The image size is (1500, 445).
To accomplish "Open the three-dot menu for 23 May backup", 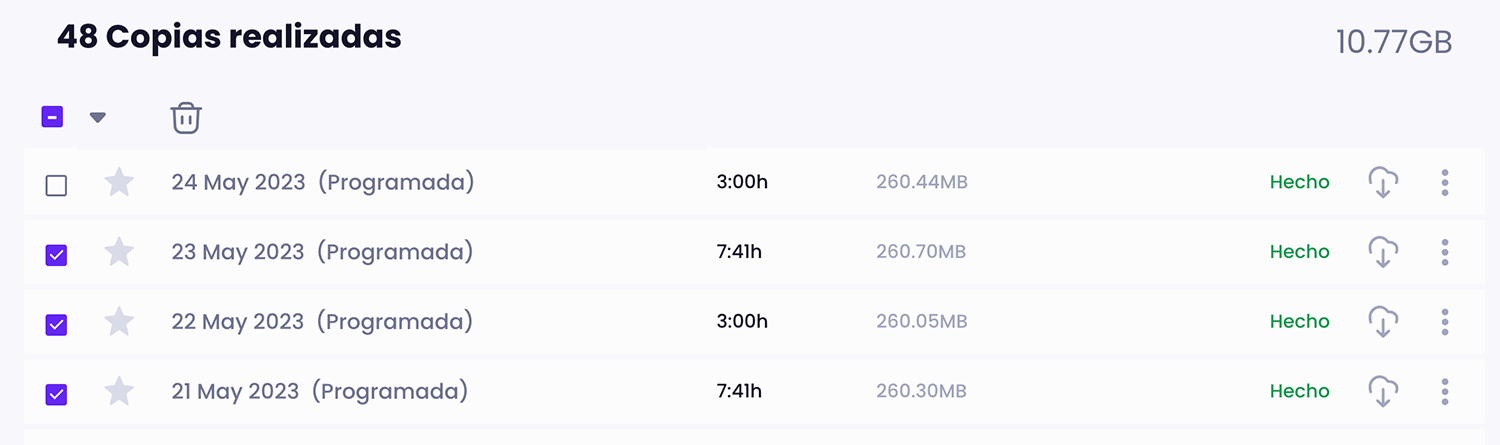I will click(x=1445, y=252).
